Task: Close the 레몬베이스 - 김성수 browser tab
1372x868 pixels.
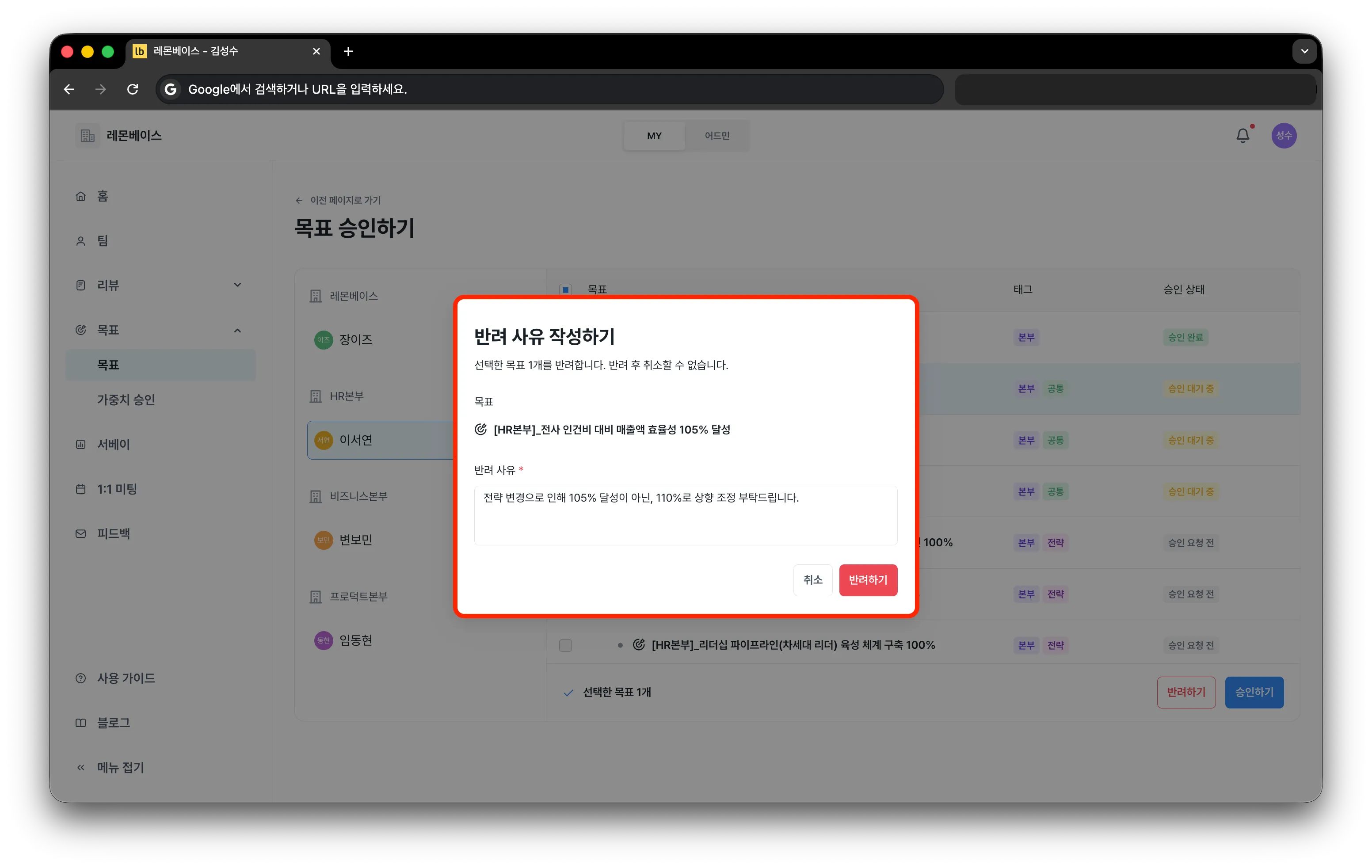Action: click(316, 51)
